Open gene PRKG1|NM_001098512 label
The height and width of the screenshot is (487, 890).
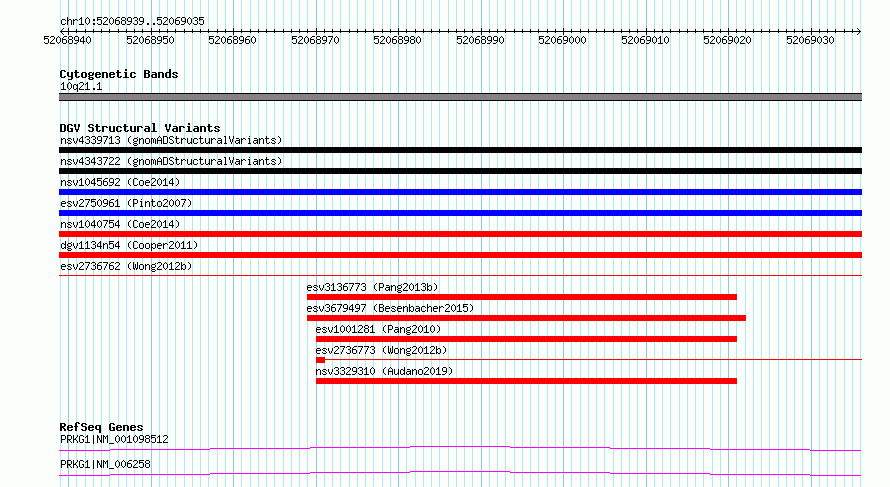click(114, 439)
